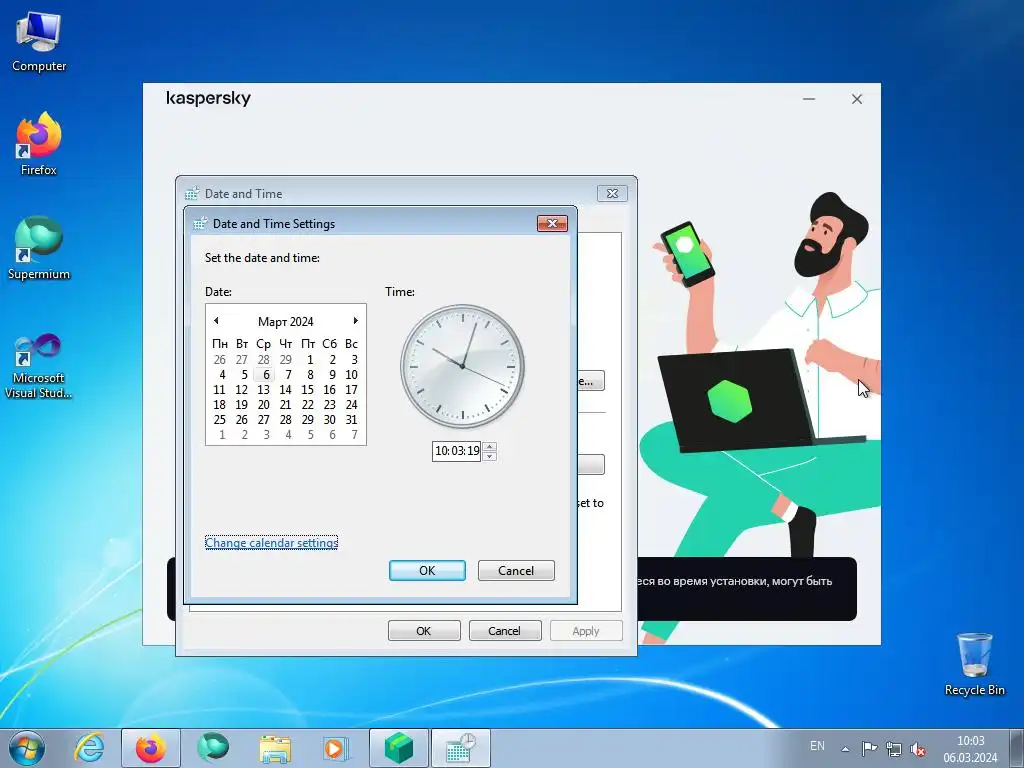Image resolution: width=1024 pixels, height=768 pixels.
Task: Open the Computer desktop icon
Action: [x=39, y=41]
